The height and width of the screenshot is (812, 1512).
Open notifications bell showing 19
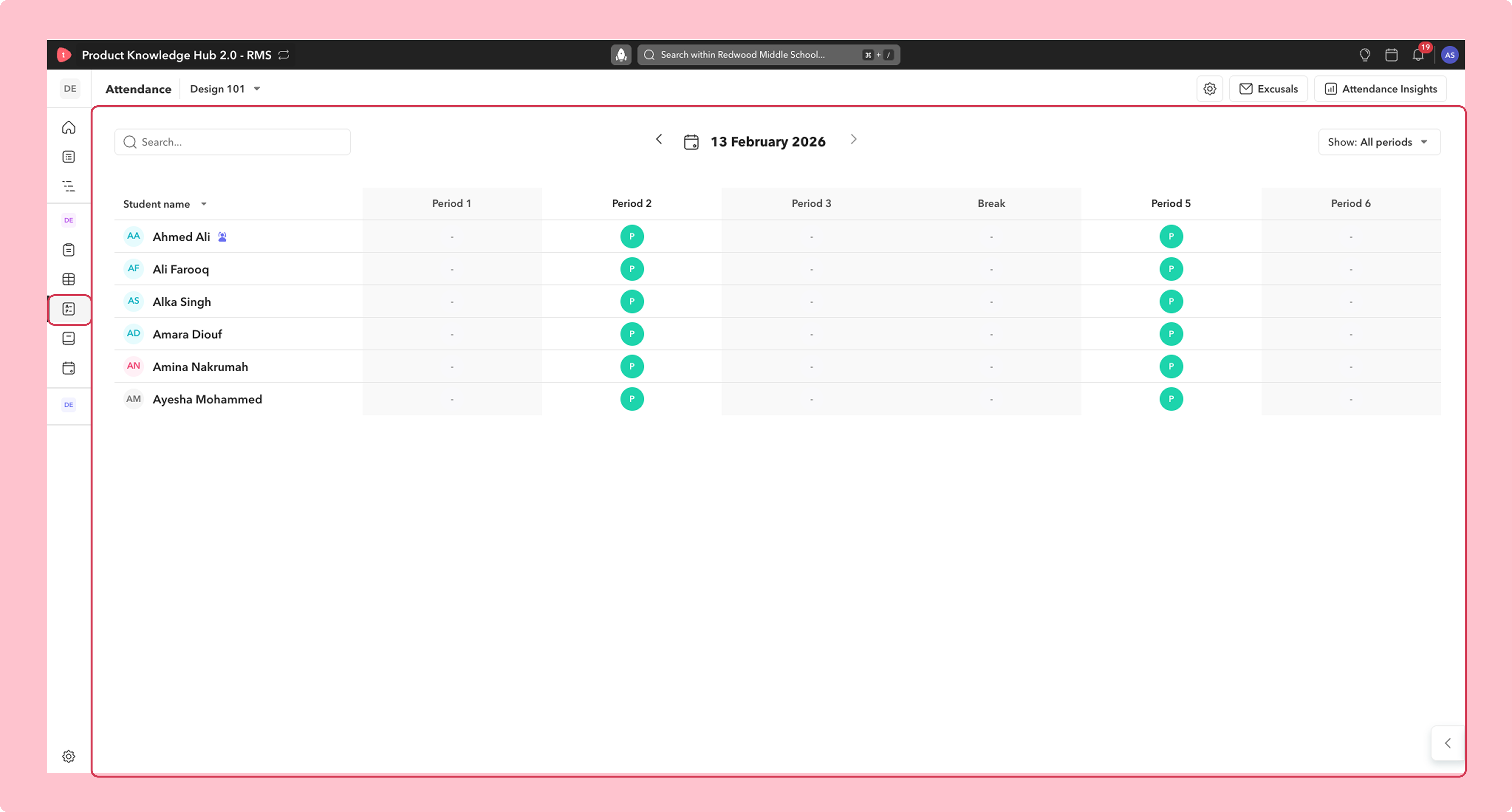(1418, 55)
